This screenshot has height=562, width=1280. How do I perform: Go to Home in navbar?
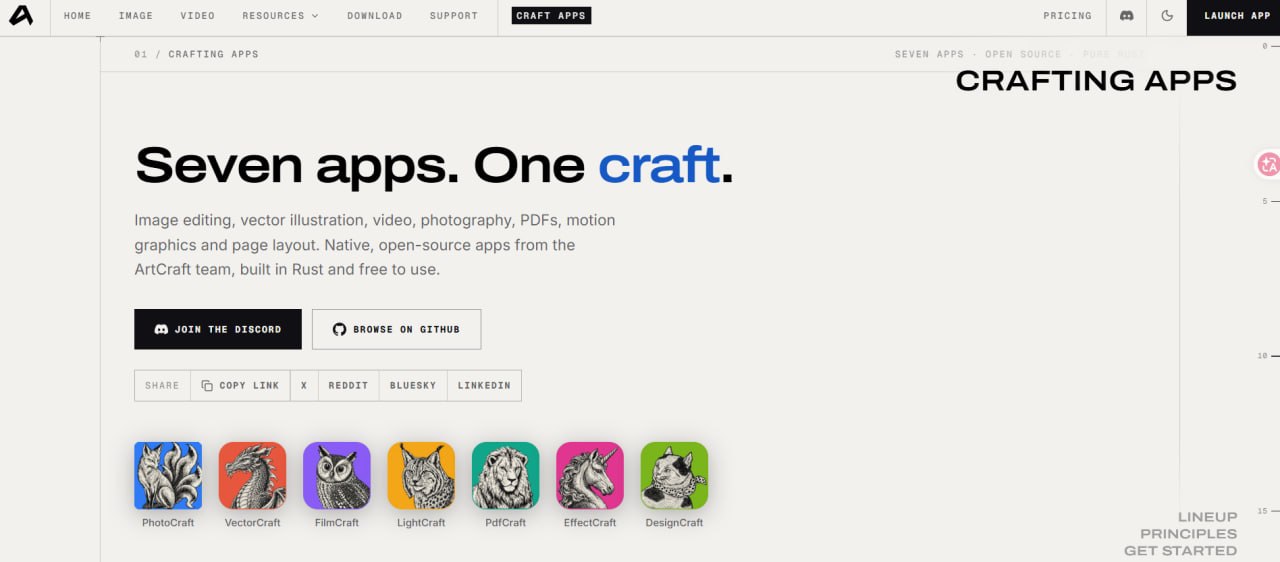[x=77, y=16]
